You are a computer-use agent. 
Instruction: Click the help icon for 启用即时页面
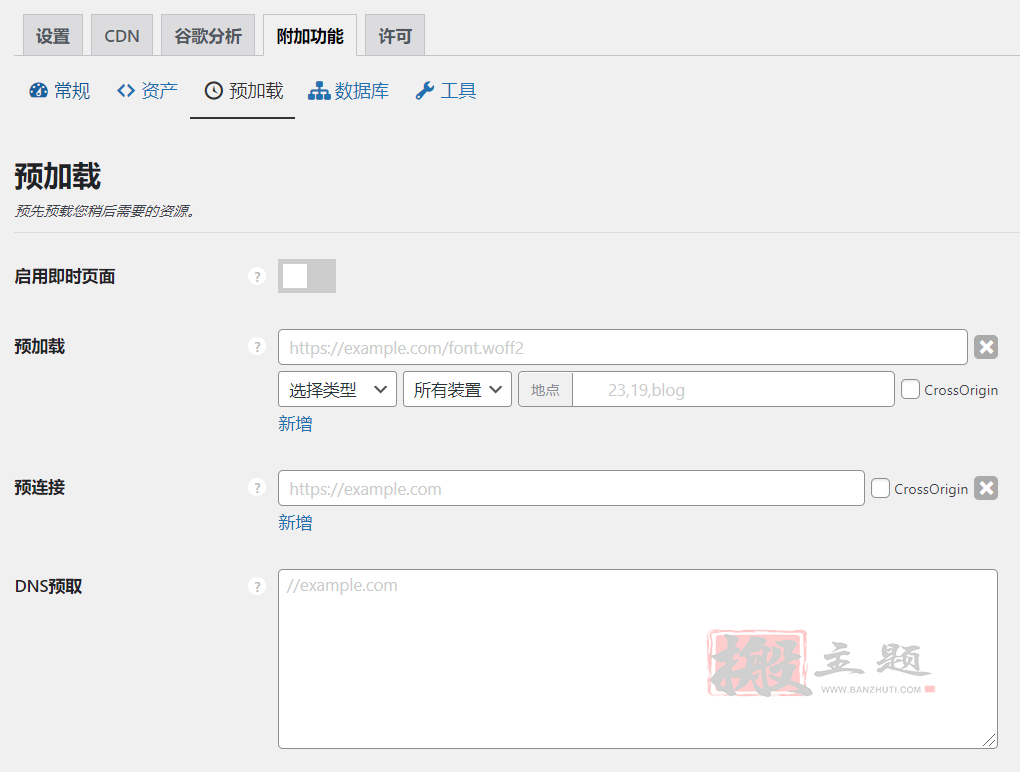pos(257,276)
